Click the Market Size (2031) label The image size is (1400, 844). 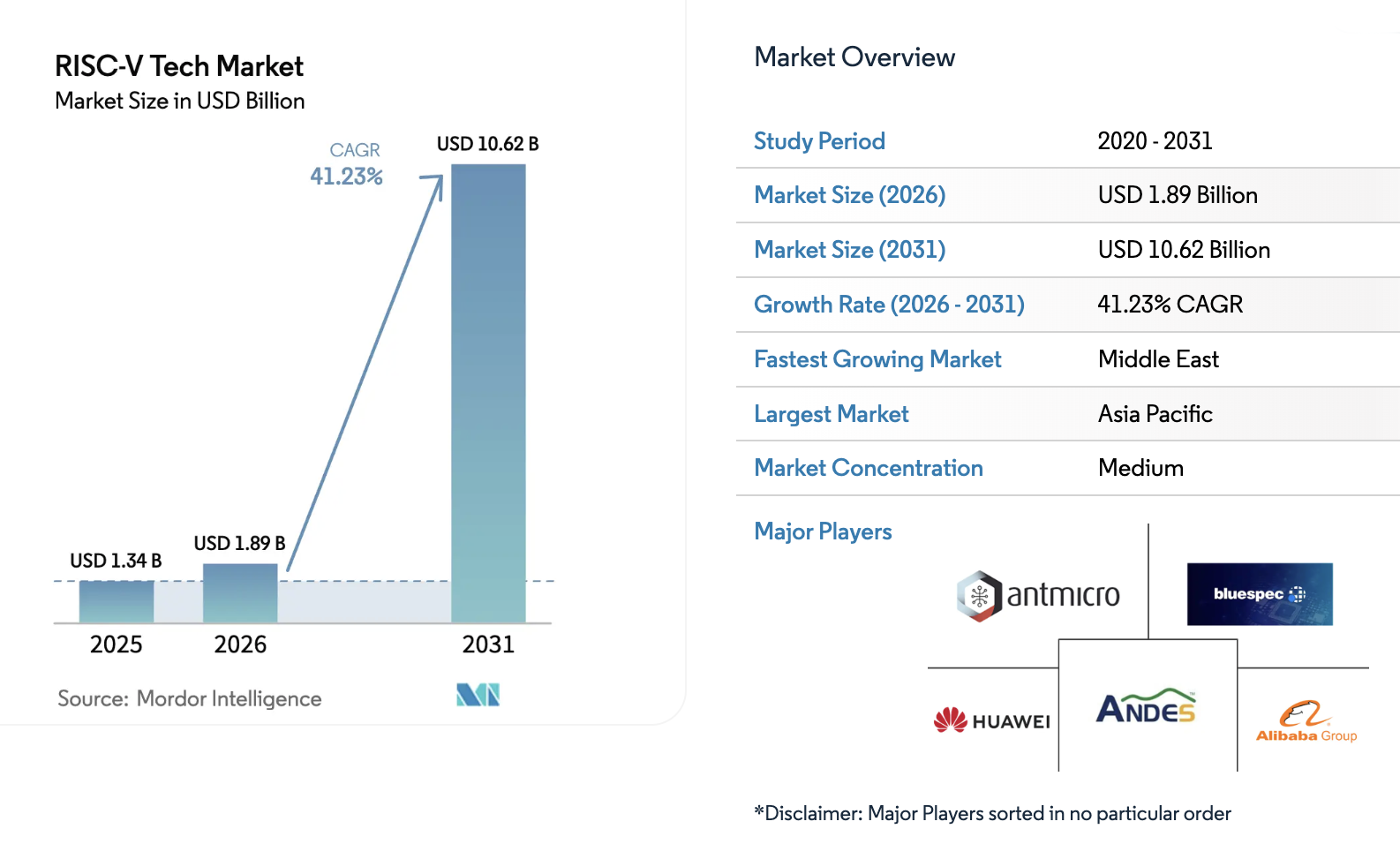pyautogui.click(x=849, y=250)
